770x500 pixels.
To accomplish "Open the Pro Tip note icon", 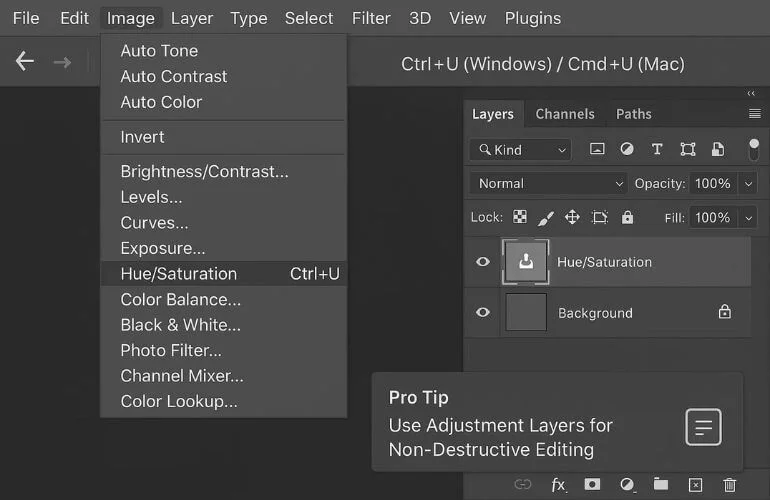I will click(703, 428).
